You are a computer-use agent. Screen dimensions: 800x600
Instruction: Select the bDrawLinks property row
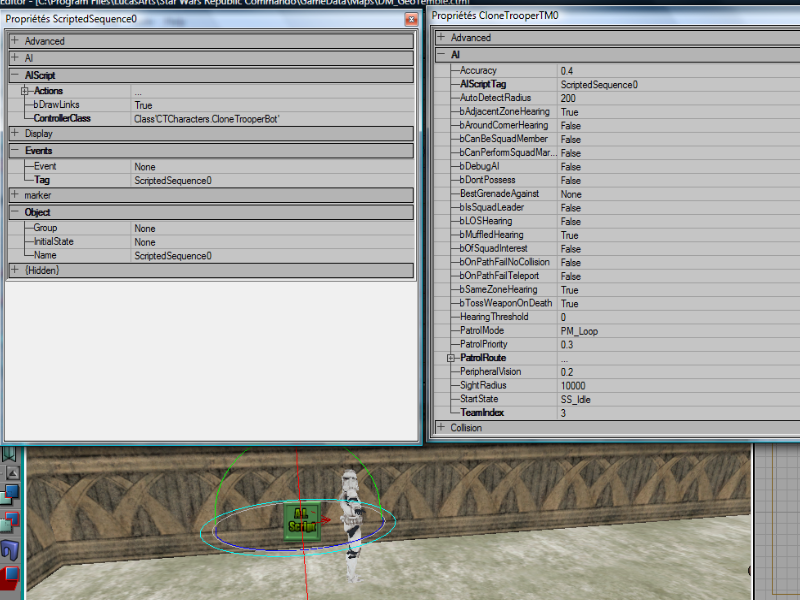[x=211, y=105]
